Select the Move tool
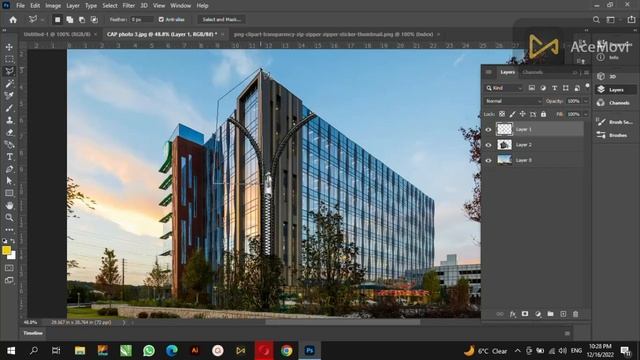 [9, 47]
